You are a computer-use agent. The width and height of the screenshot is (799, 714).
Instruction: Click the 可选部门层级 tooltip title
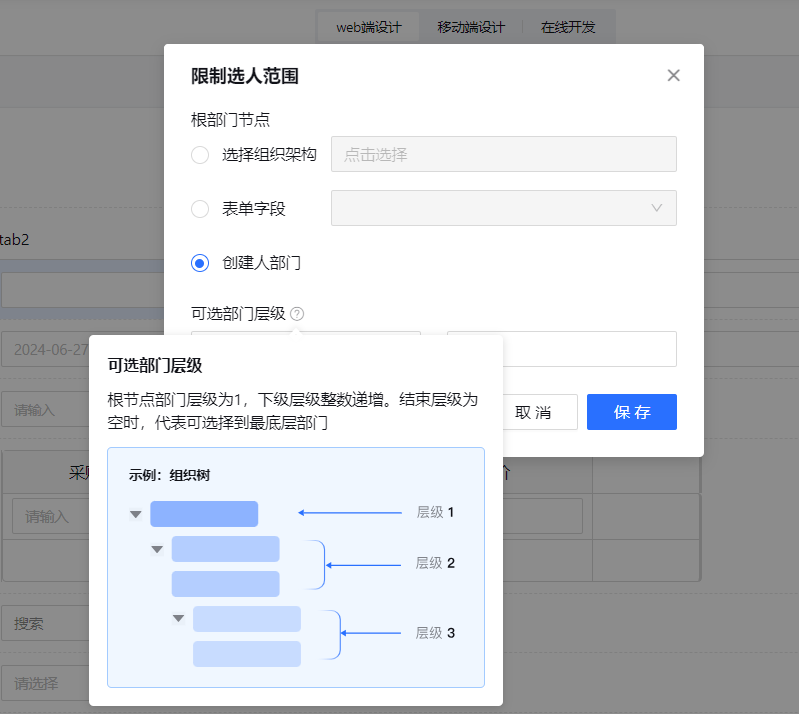[x=155, y=365]
